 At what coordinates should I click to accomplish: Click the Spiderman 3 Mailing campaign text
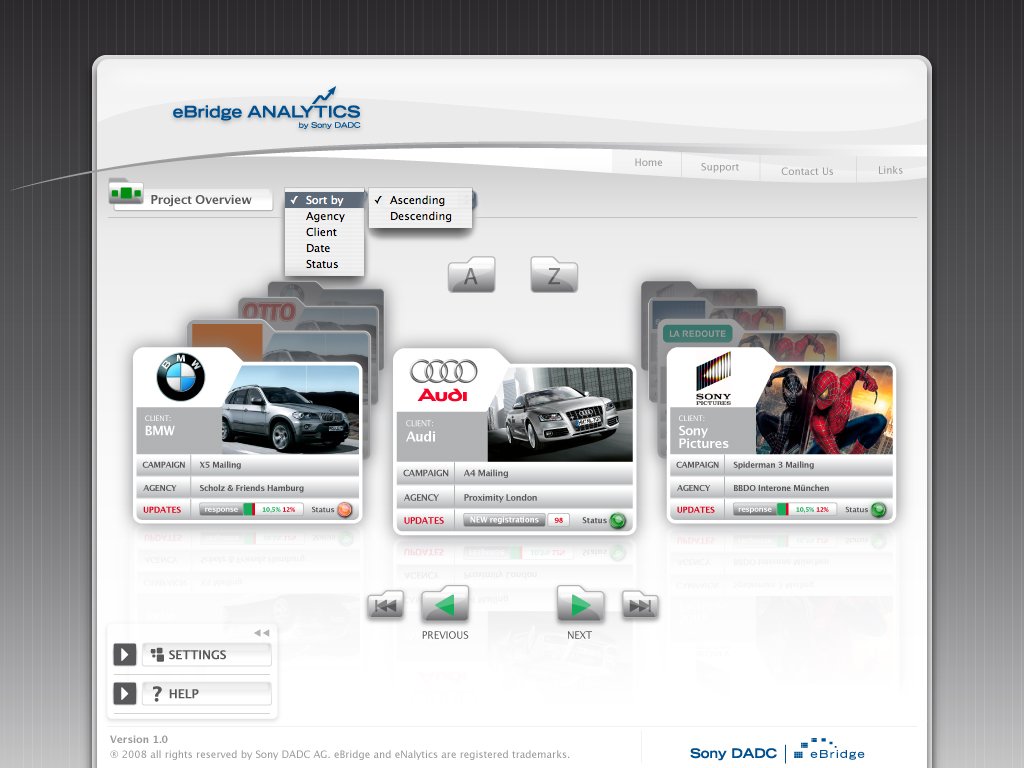pyautogui.click(x=773, y=465)
